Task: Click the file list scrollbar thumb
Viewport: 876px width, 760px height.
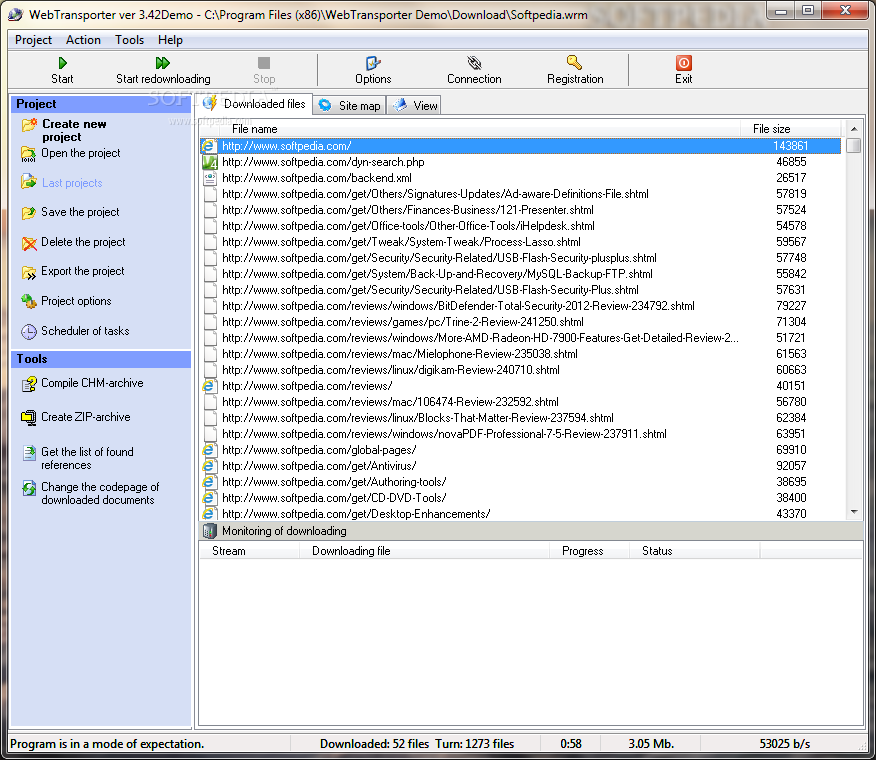Action: click(854, 146)
